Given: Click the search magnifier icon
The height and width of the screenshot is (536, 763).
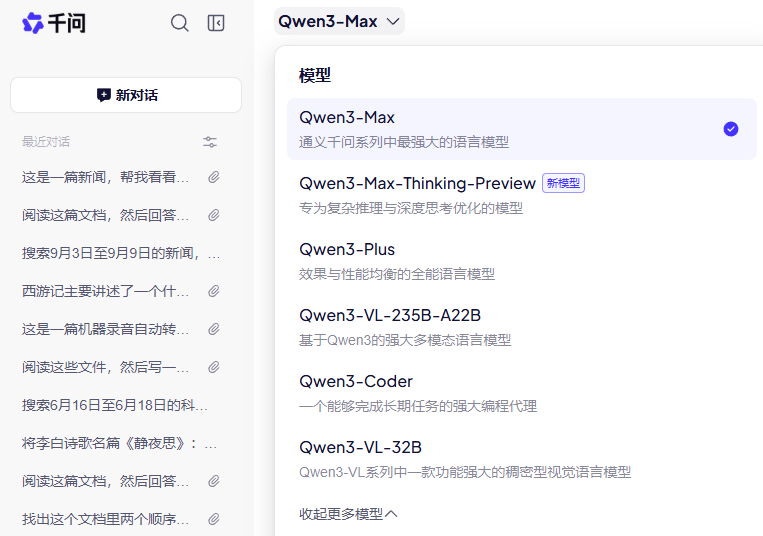Looking at the screenshot, I should [180, 23].
